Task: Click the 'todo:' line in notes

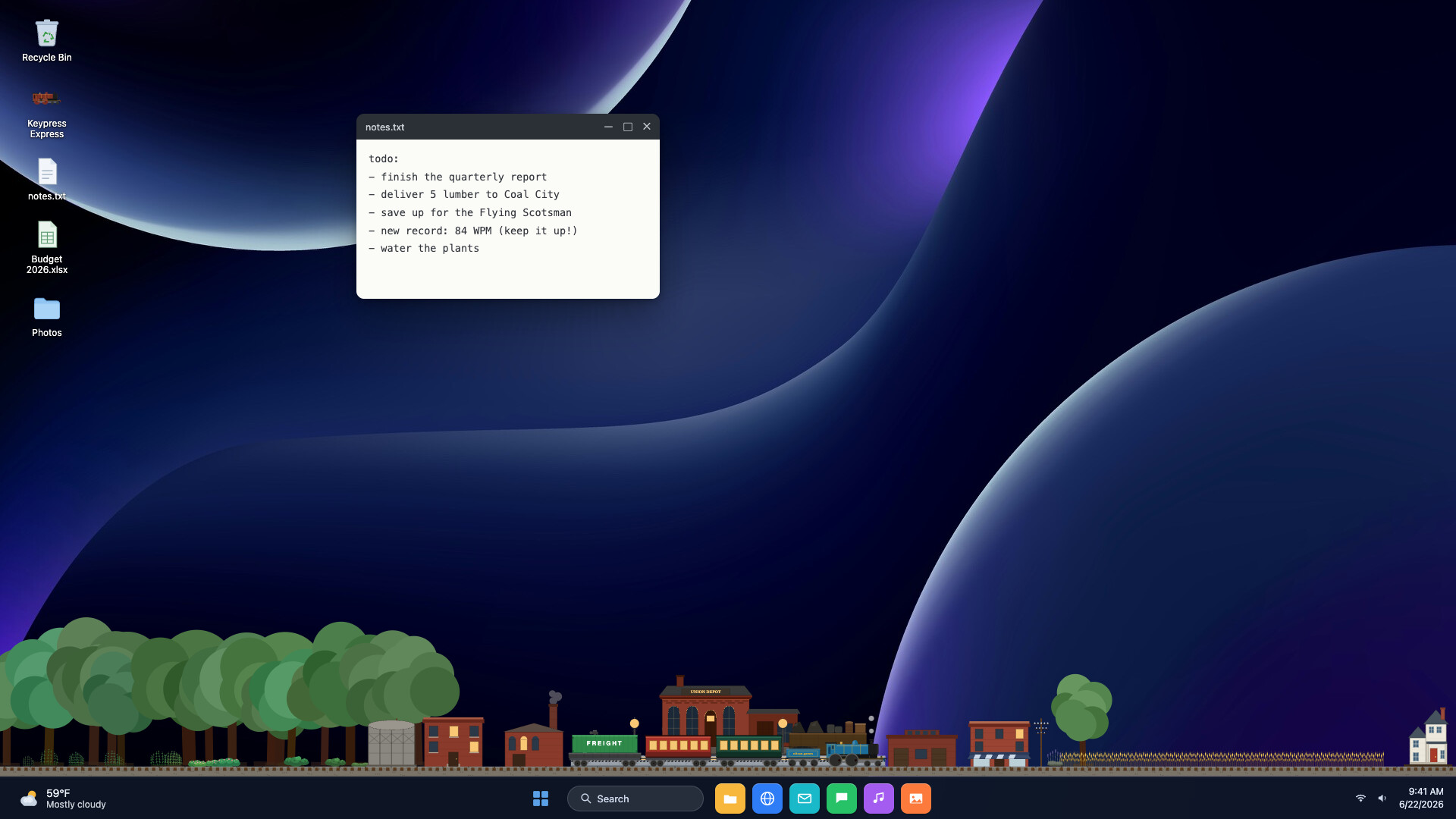Action: 384,158
